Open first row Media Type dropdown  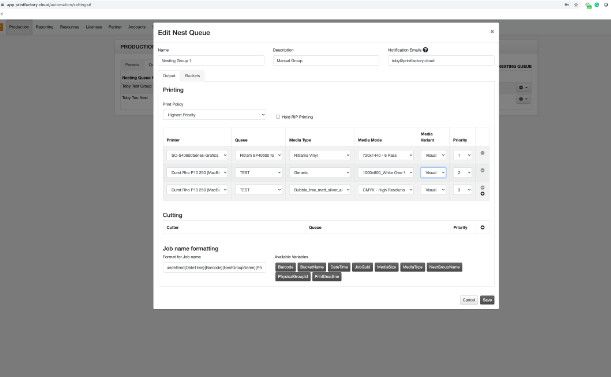[x=320, y=156]
